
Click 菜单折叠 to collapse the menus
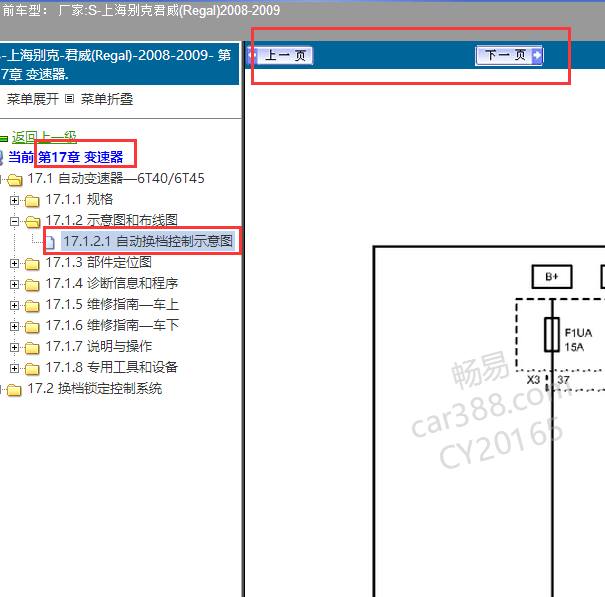click(107, 99)
